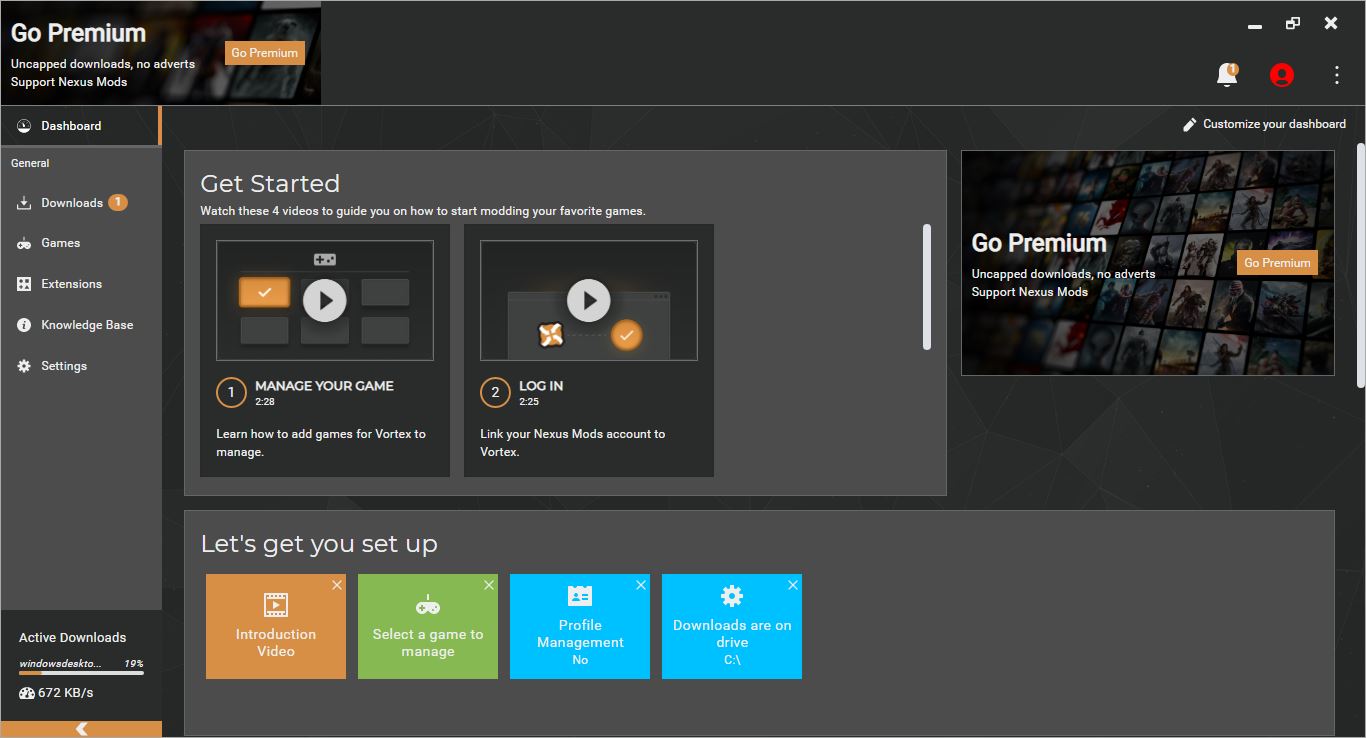
Task: Click Go Premium button in dashboard ad
Action: 1277,263
